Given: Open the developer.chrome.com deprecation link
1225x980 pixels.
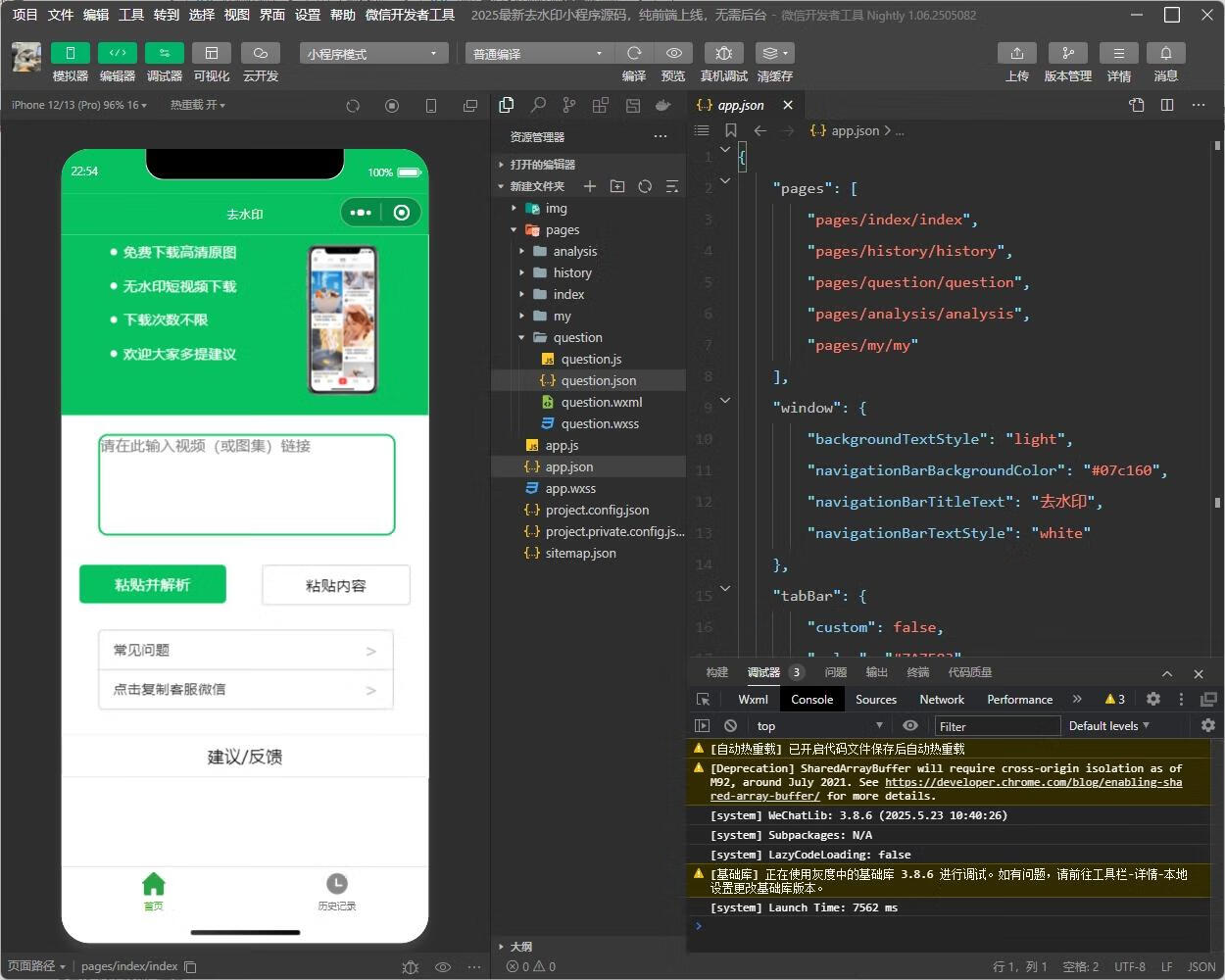Looking at the screenshot, I should tap(1033, 782).
